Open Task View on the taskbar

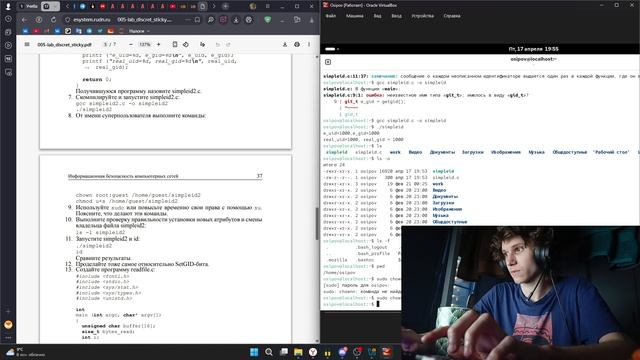[x=284, y=352]
